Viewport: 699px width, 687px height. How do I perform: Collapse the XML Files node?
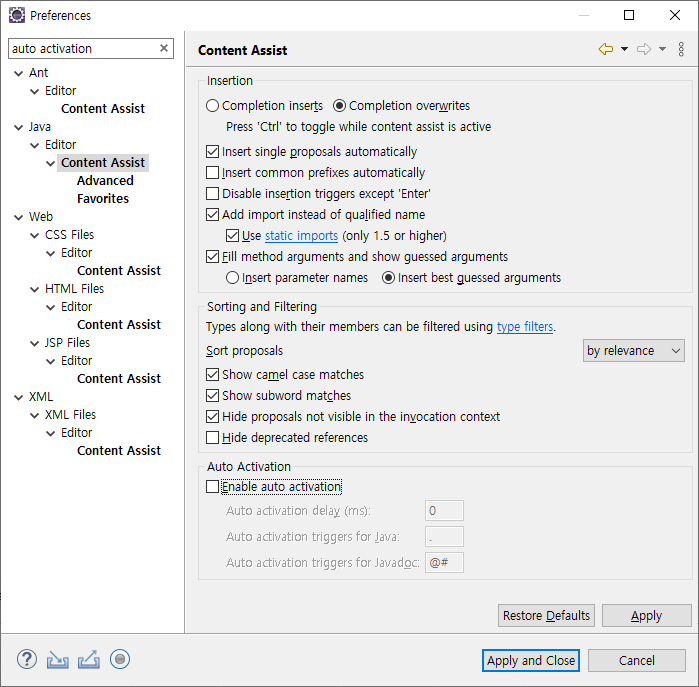[x=35, y=415]
